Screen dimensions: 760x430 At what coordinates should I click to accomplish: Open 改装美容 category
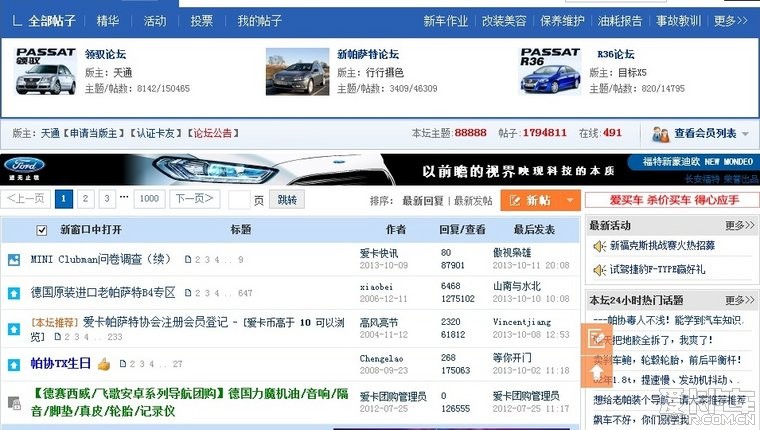pos(504,21)
